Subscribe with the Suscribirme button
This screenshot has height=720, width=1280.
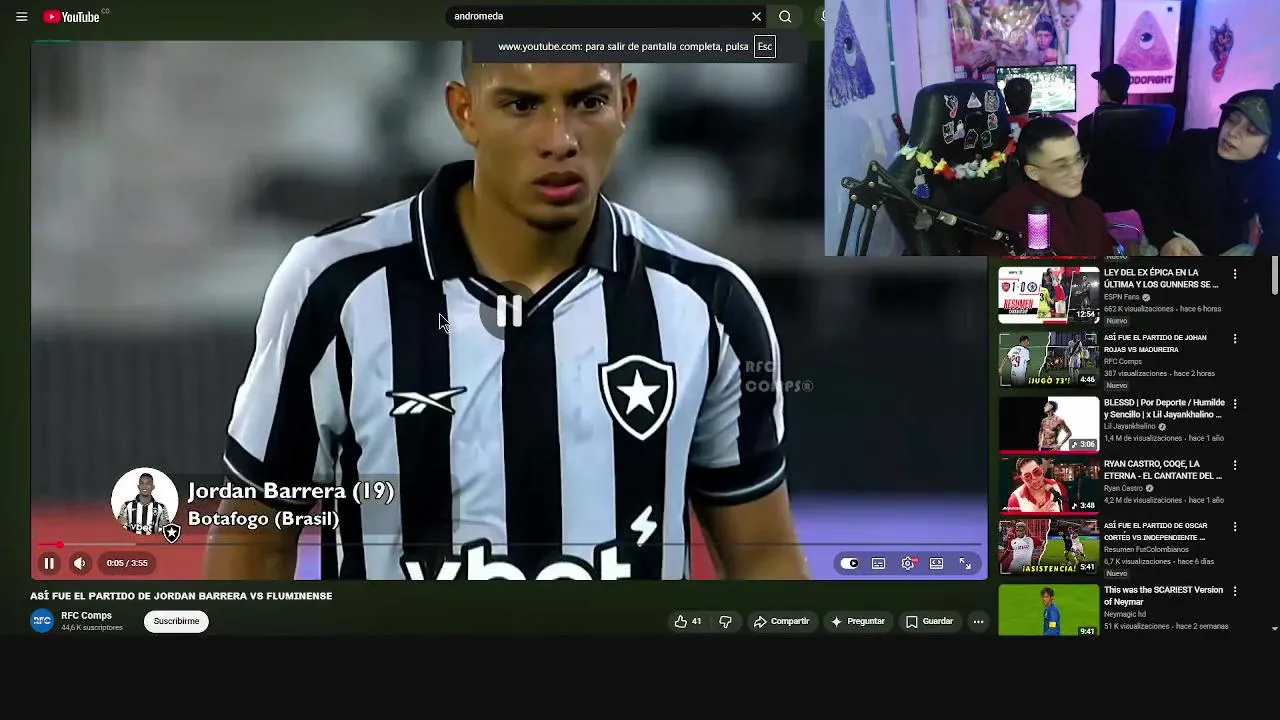pos(176,621)
